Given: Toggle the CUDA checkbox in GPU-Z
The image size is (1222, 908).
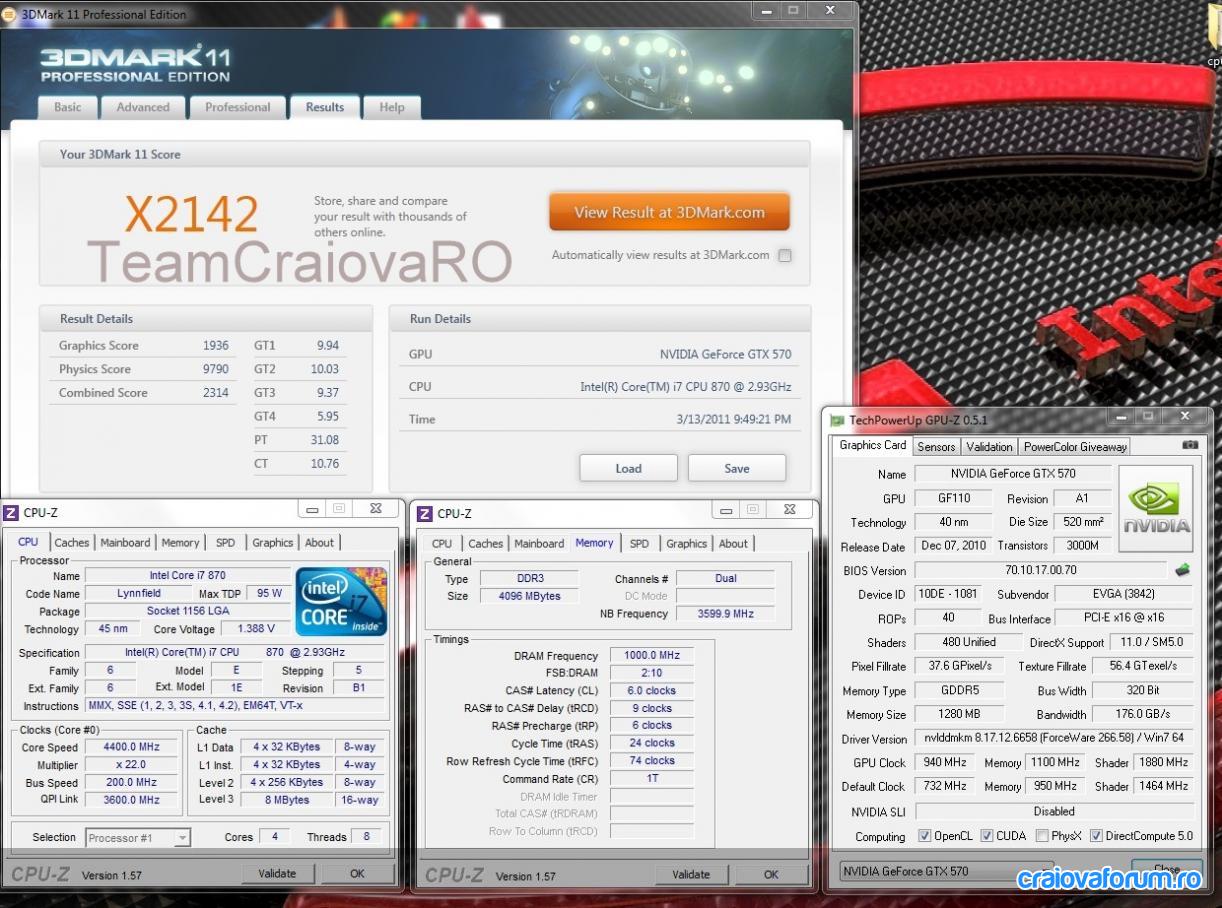Looking at the screenshot, I should pyautogui.click(x=987, y=836).
